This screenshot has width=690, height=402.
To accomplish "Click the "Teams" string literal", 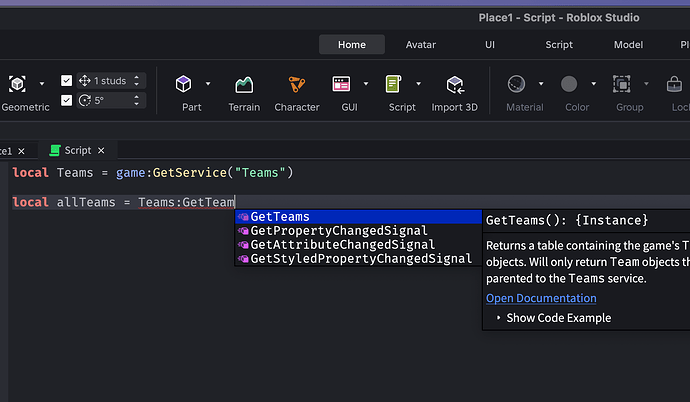I will pyautogui.click(x=261, y=172).
